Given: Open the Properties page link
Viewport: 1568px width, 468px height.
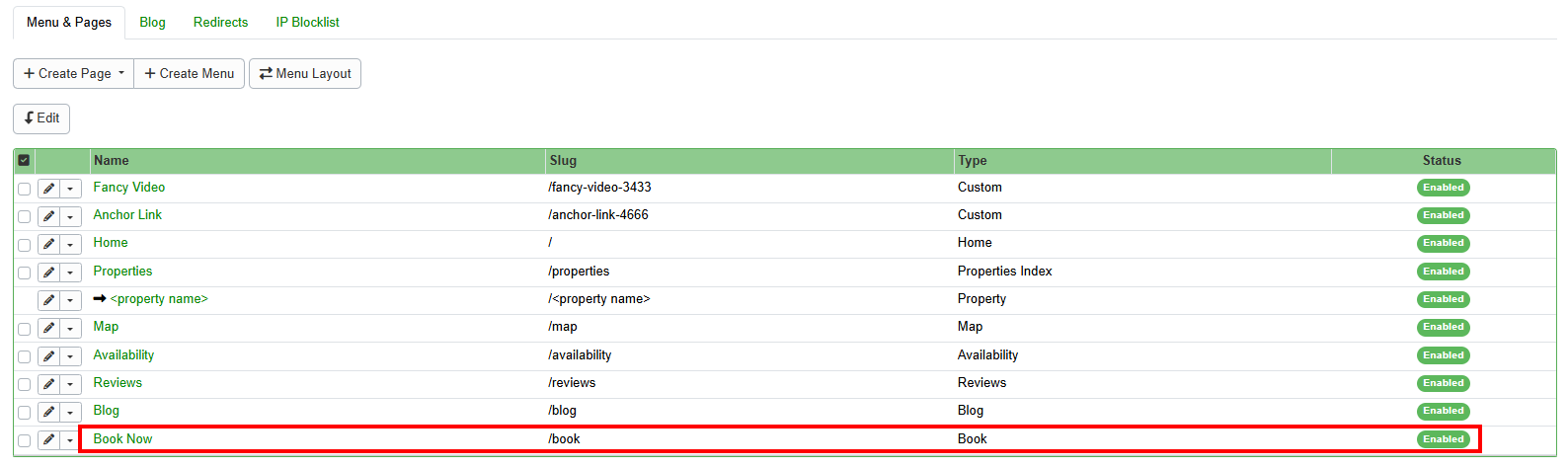Looking at the screenshot, I should coord(122,271).
